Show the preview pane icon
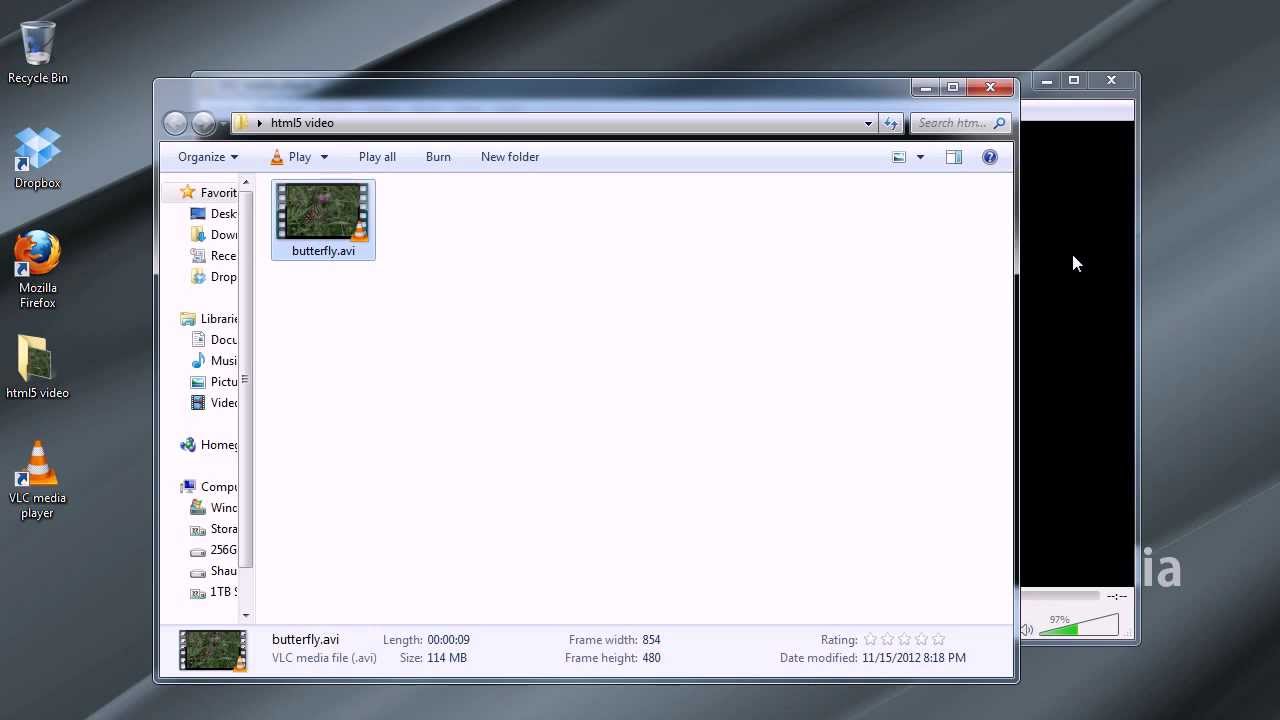 (953, 157)
